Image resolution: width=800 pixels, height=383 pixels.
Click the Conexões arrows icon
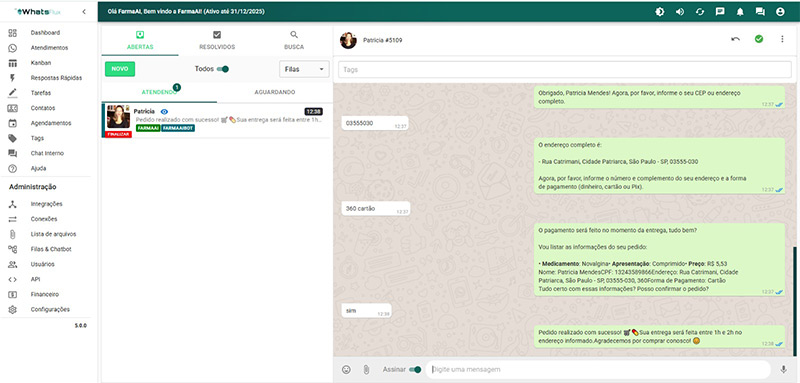pos(13,219)
